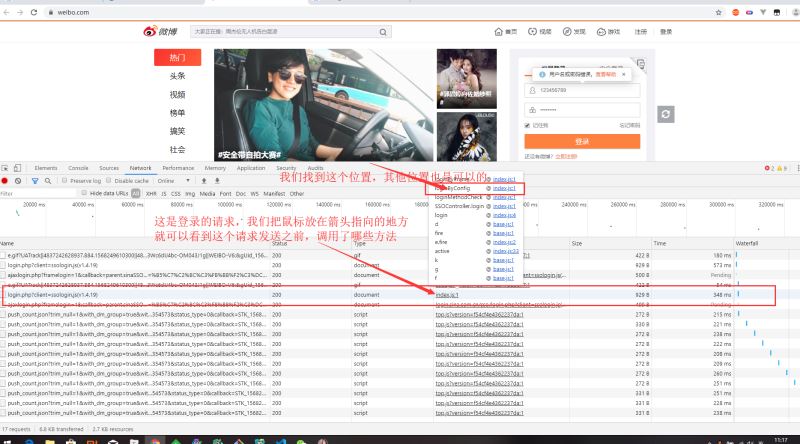Open index.js:1 link next to loginByConfig

point(504,188)
